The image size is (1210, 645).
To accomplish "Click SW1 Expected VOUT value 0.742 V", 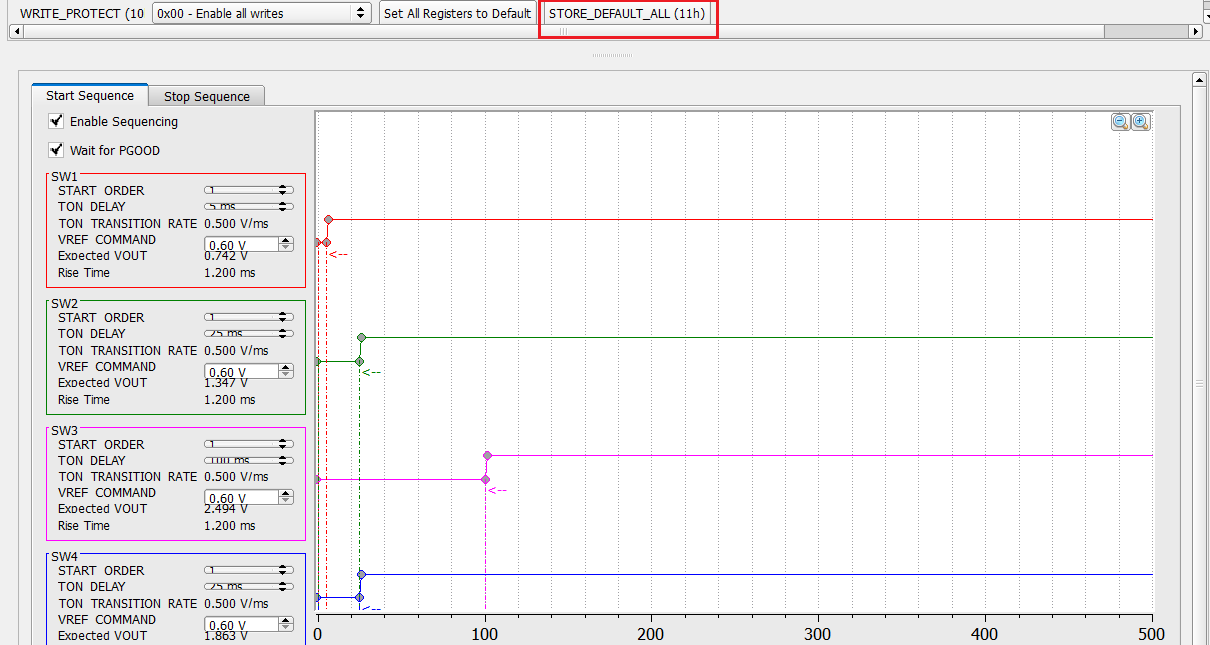I will tap(225, 256).
